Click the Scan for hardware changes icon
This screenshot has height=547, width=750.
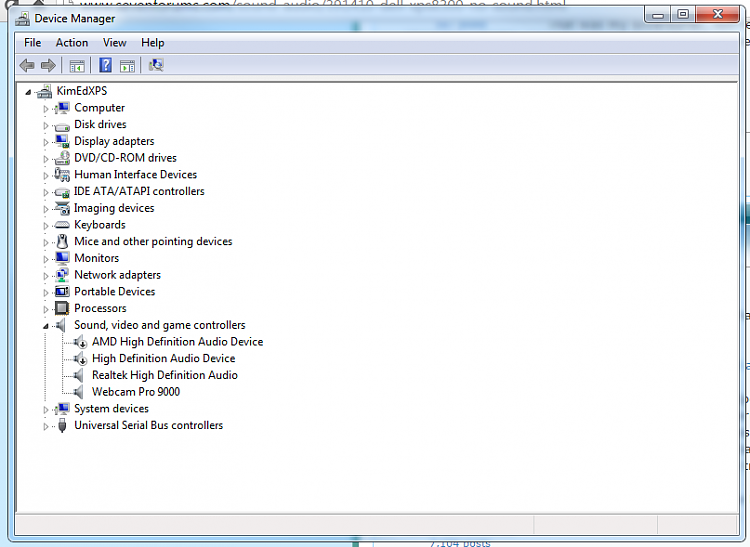[156, 65]
